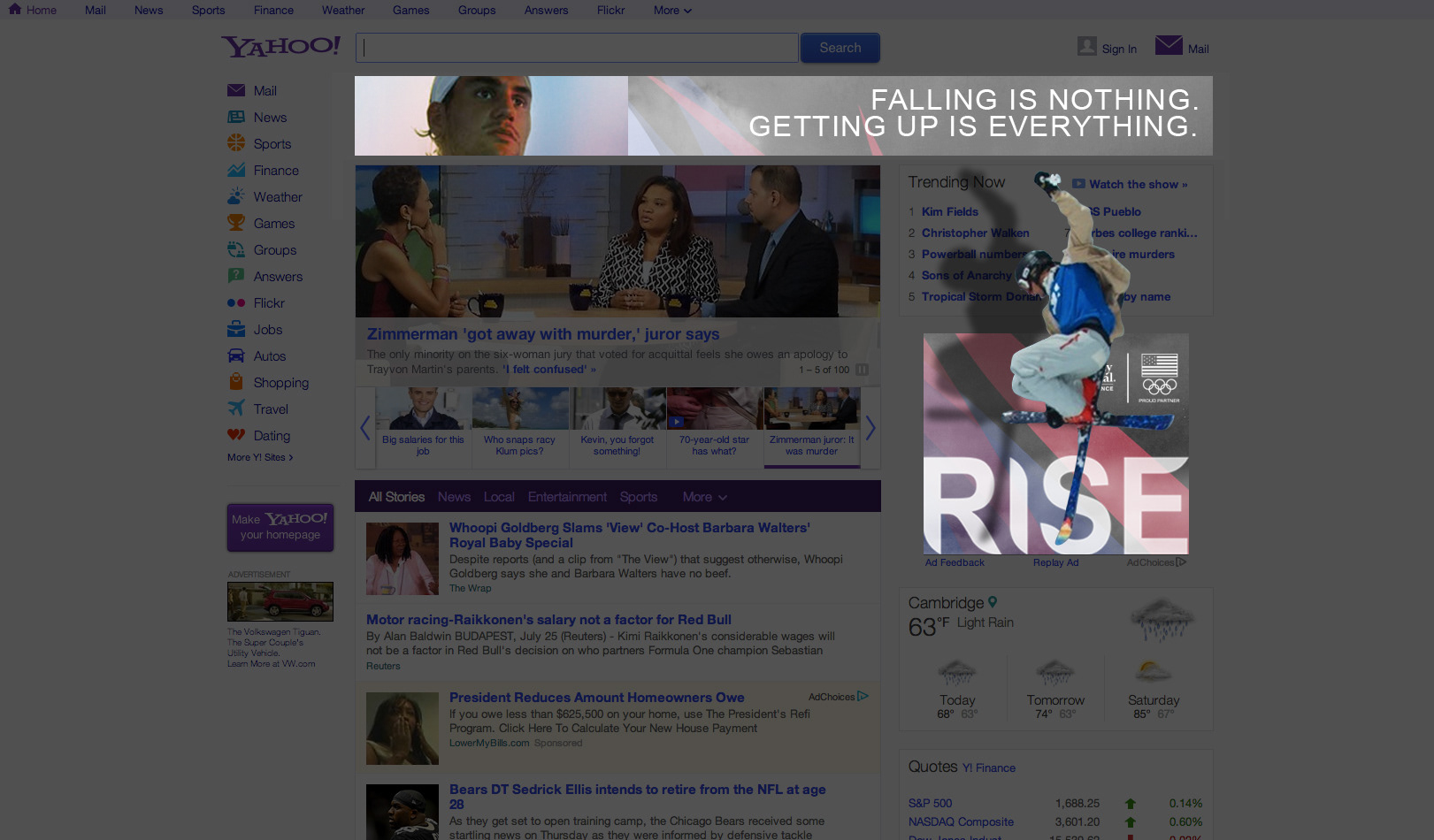1434x840 pixels.
Task: Expand the More Y! Sites list
Action: point(259,457)
